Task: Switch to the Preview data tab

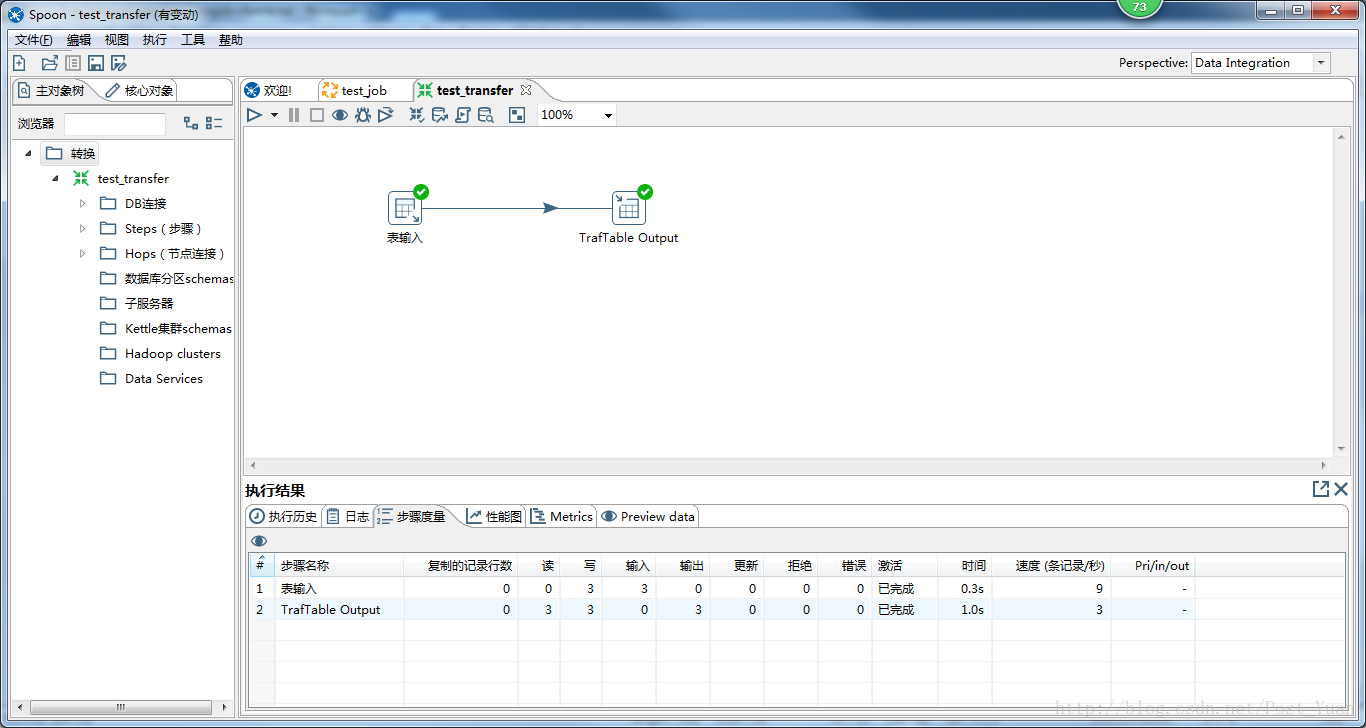Action: pos(648,516)
